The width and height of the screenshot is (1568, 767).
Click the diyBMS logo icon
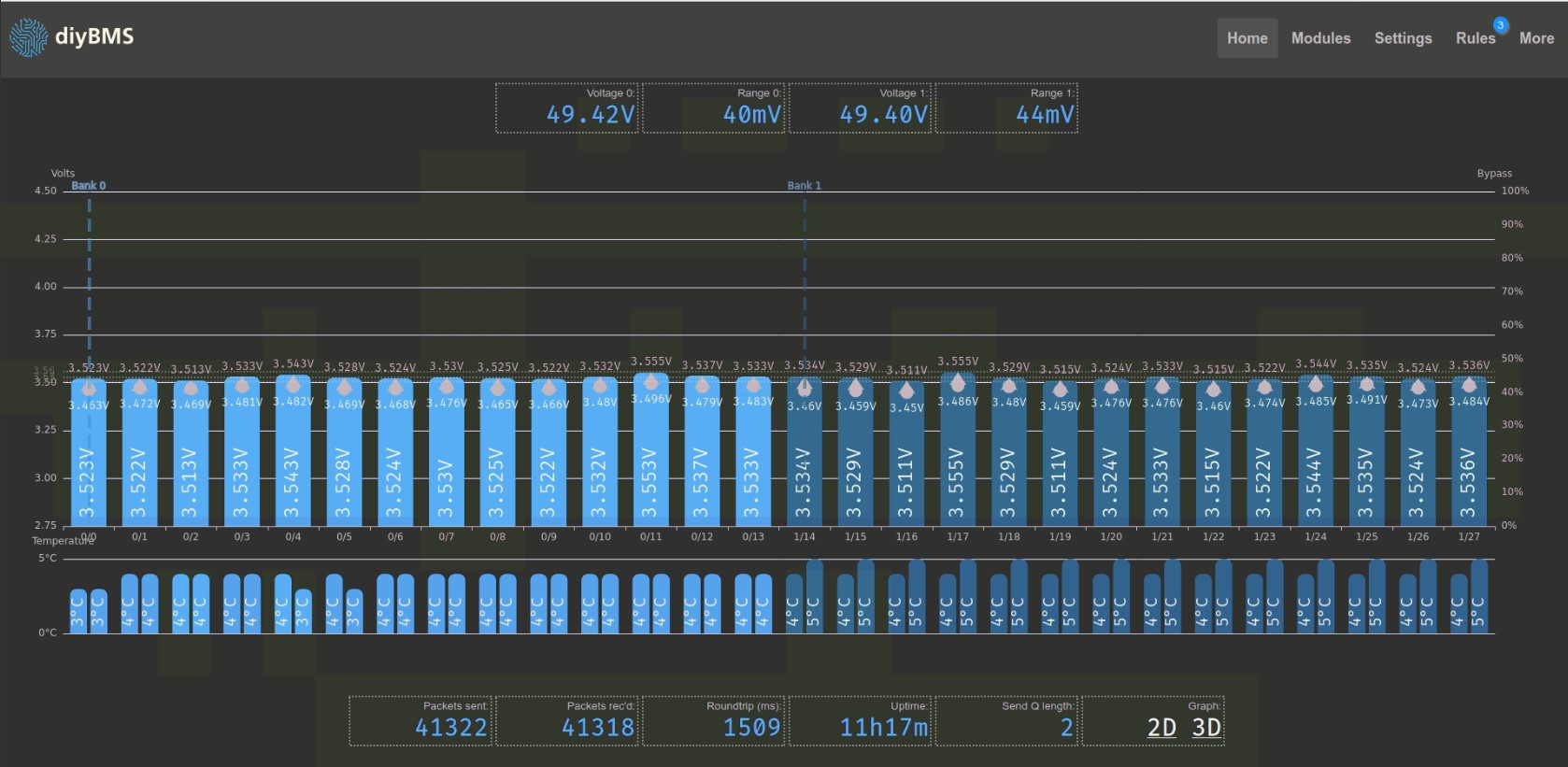pyautogui.click(x=28, y=37)
